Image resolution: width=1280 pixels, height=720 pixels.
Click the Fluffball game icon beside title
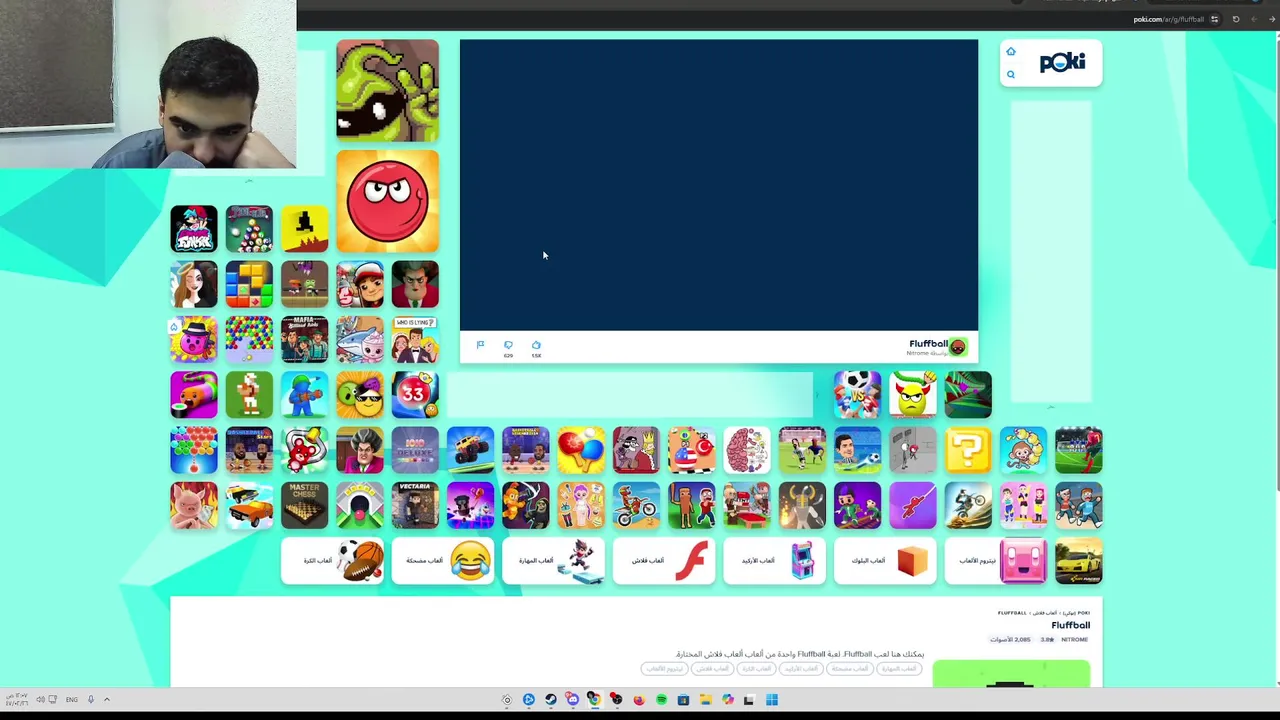[958, 347]
